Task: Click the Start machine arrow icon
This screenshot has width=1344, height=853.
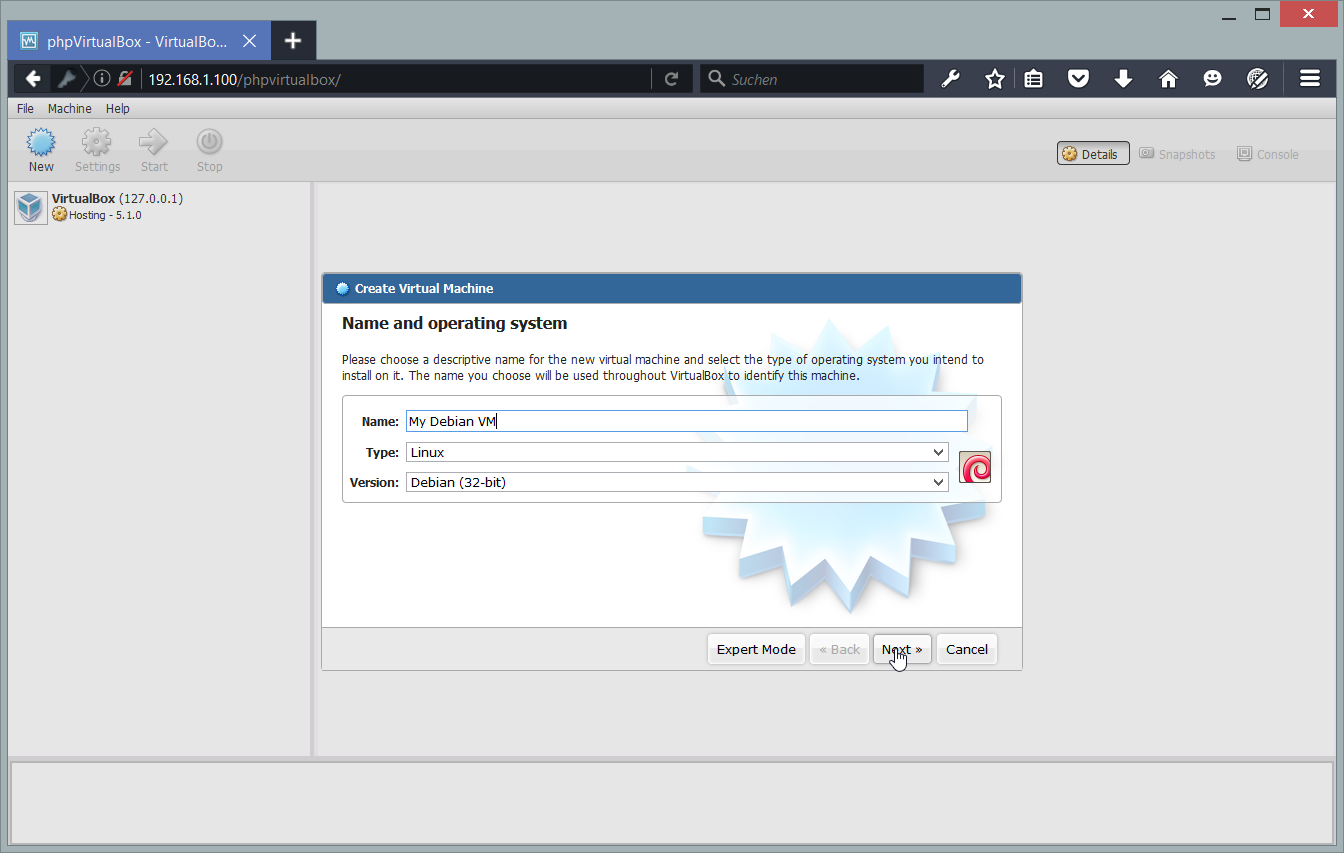Action: pos(154,142)
